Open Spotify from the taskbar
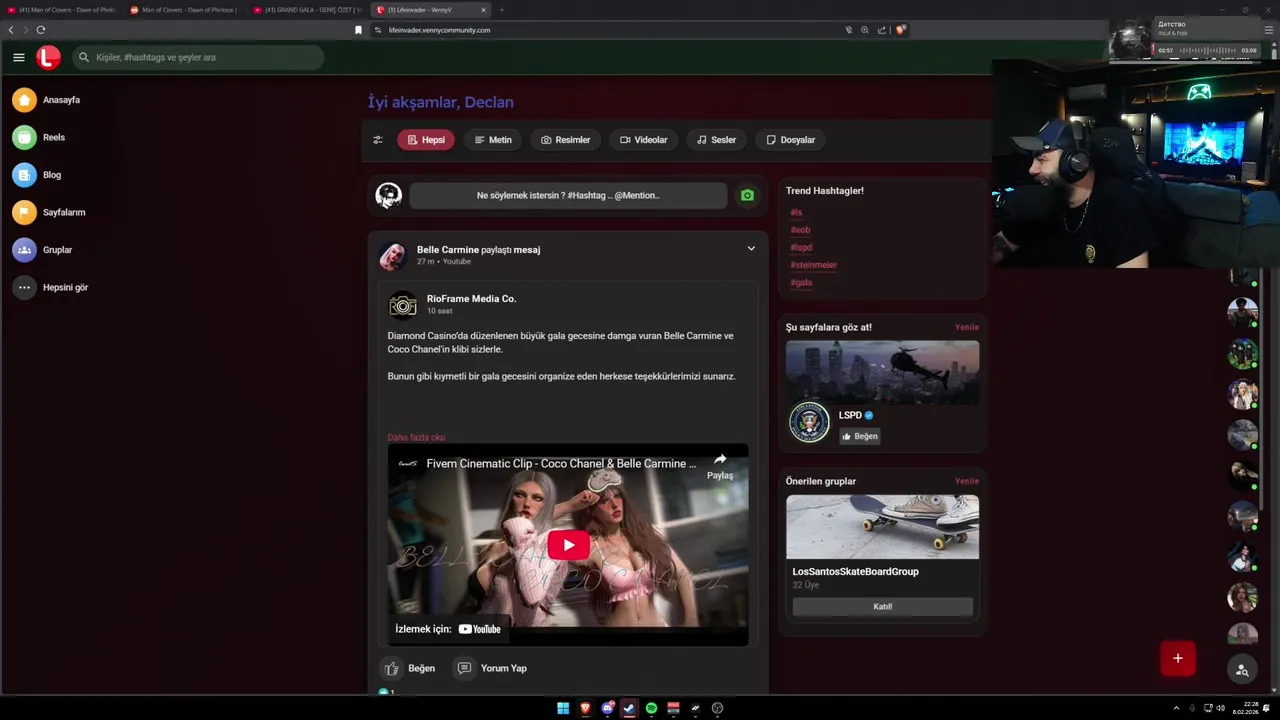This screenshot has height=720, width=1280. point(651,708)
